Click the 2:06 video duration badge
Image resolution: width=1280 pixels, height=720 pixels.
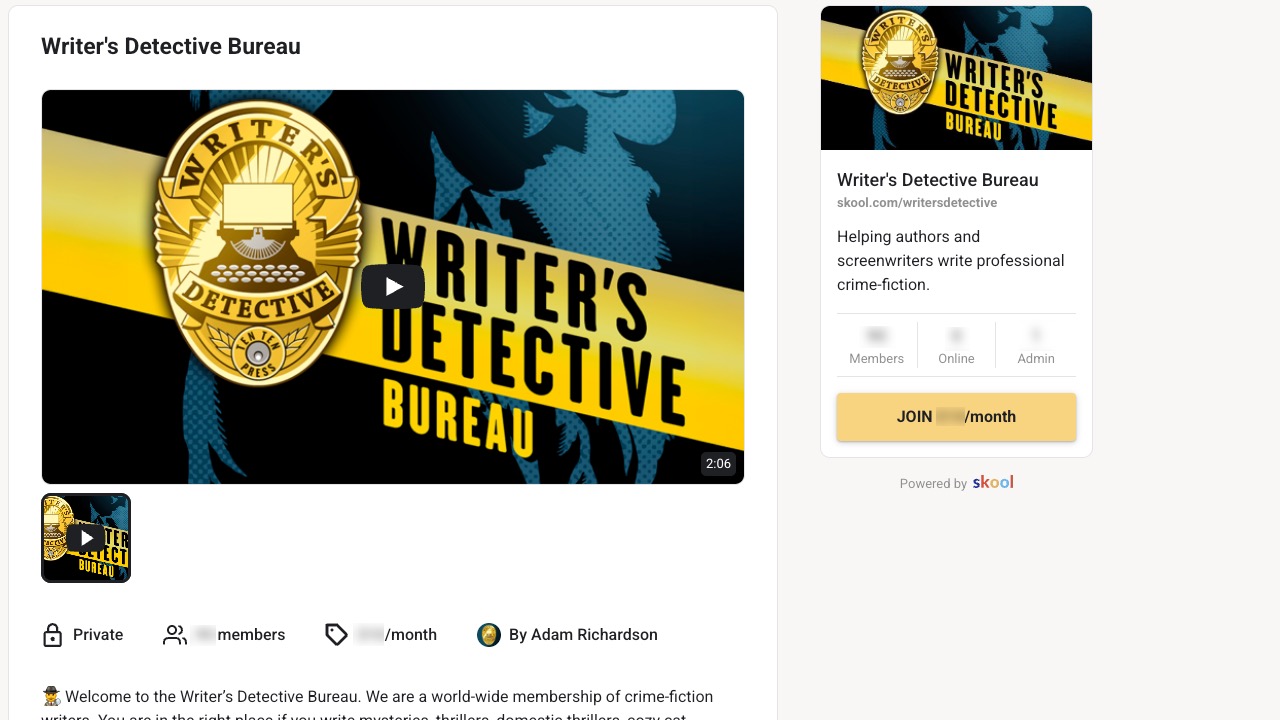click(x=718, y=464)
